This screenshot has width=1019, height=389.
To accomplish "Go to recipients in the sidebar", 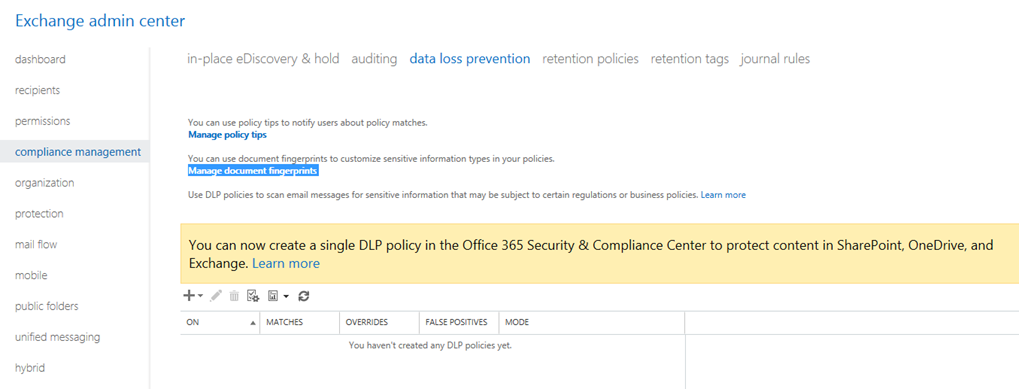I will [38, 90].
